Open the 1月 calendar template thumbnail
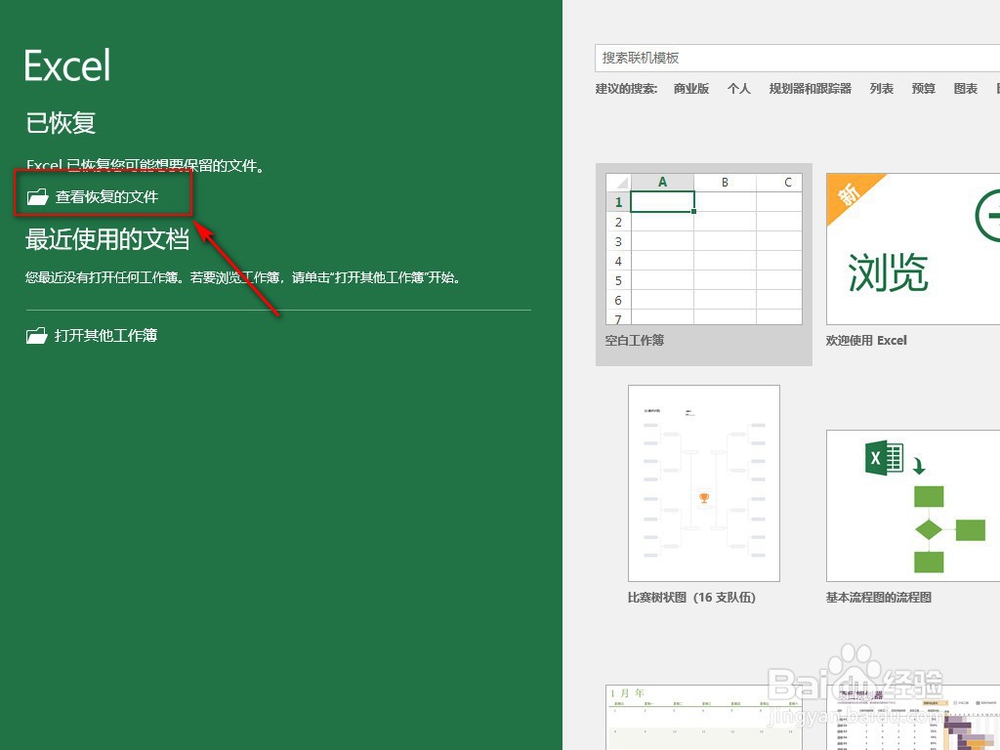The width and height of the screenshot is (1000, 750). 703,717
